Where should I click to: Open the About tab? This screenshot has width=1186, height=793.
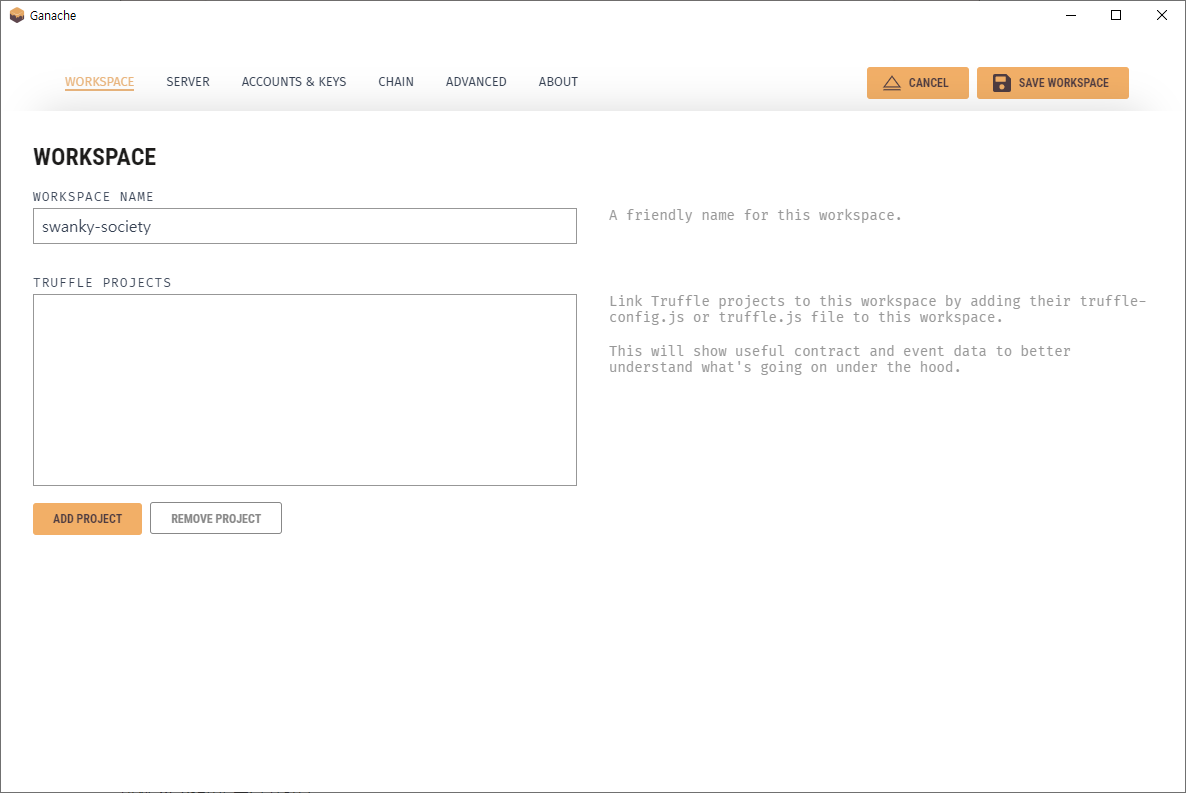pos(558,82)
